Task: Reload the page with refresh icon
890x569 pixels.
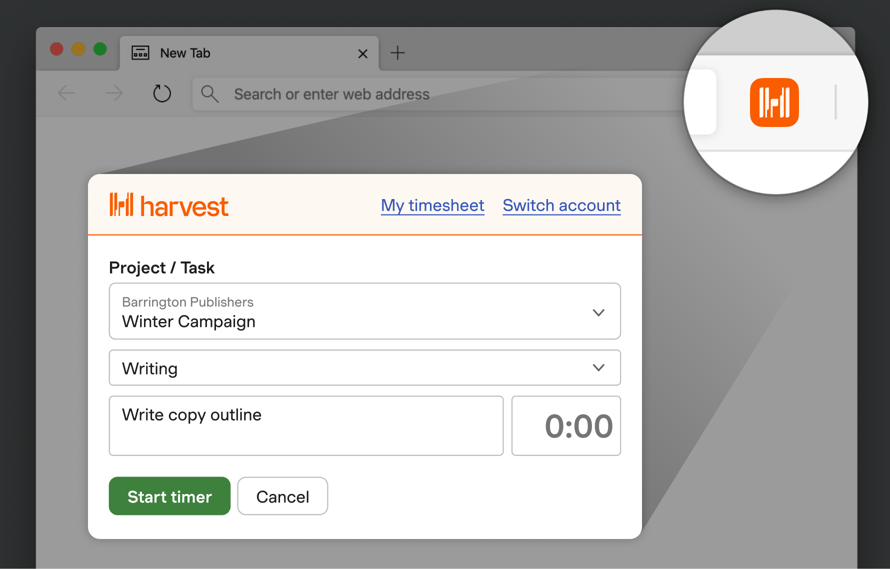Action: click(x=162, y=94)
